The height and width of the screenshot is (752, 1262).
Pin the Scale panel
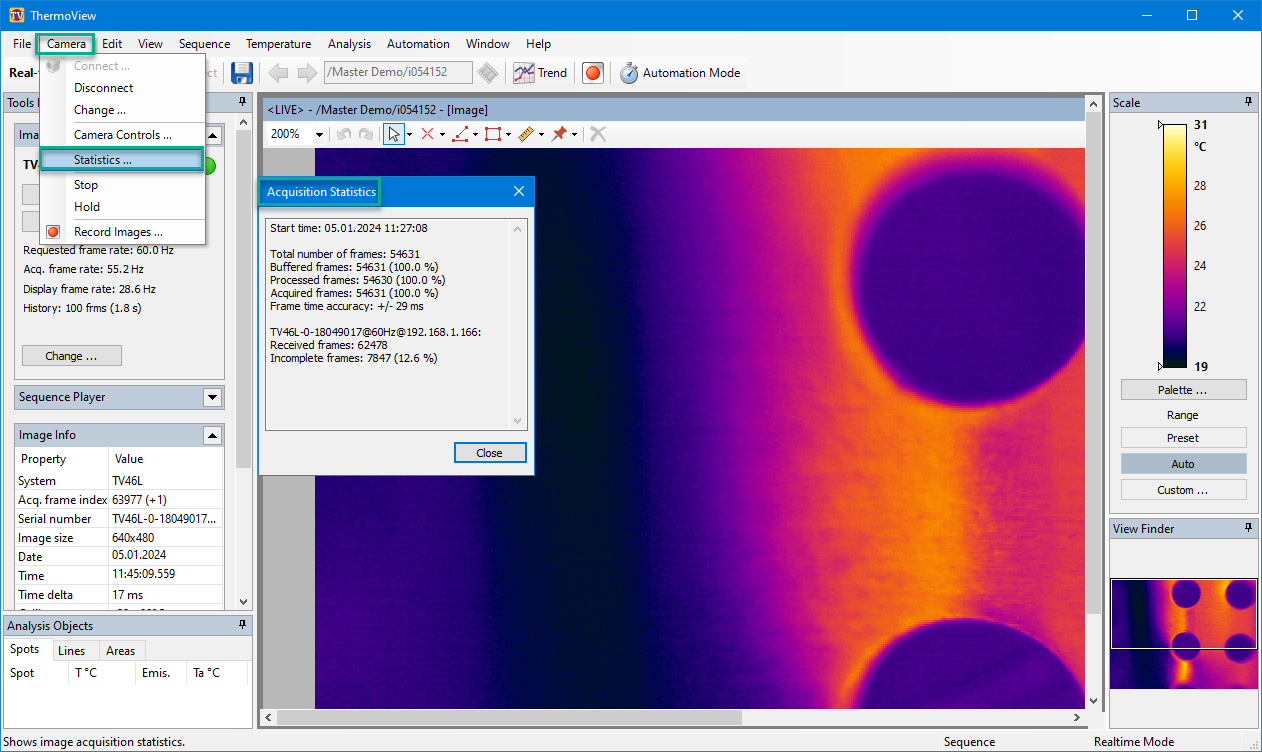click(x=1248, y=102)
